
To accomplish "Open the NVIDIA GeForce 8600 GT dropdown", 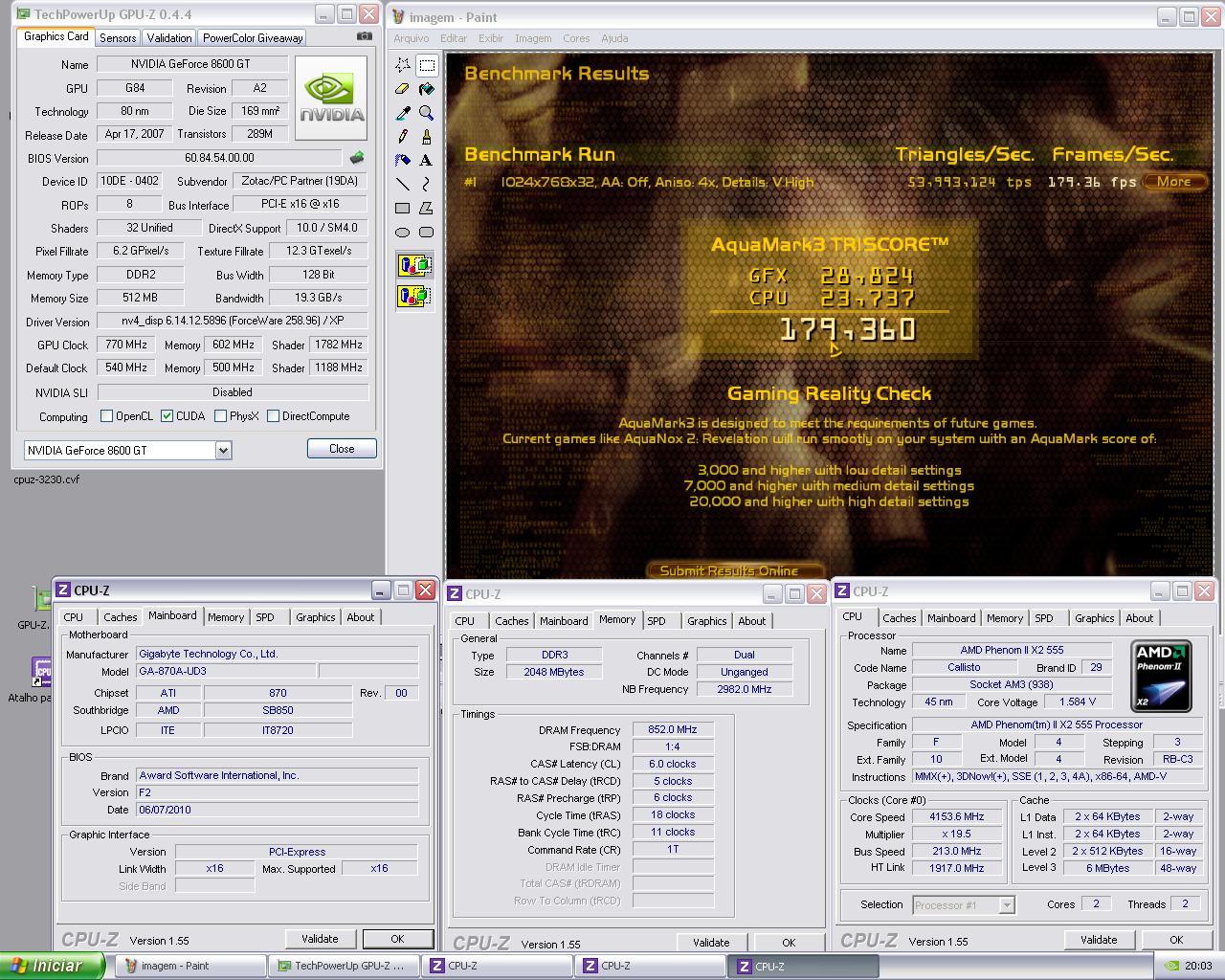I will [223, 450].
